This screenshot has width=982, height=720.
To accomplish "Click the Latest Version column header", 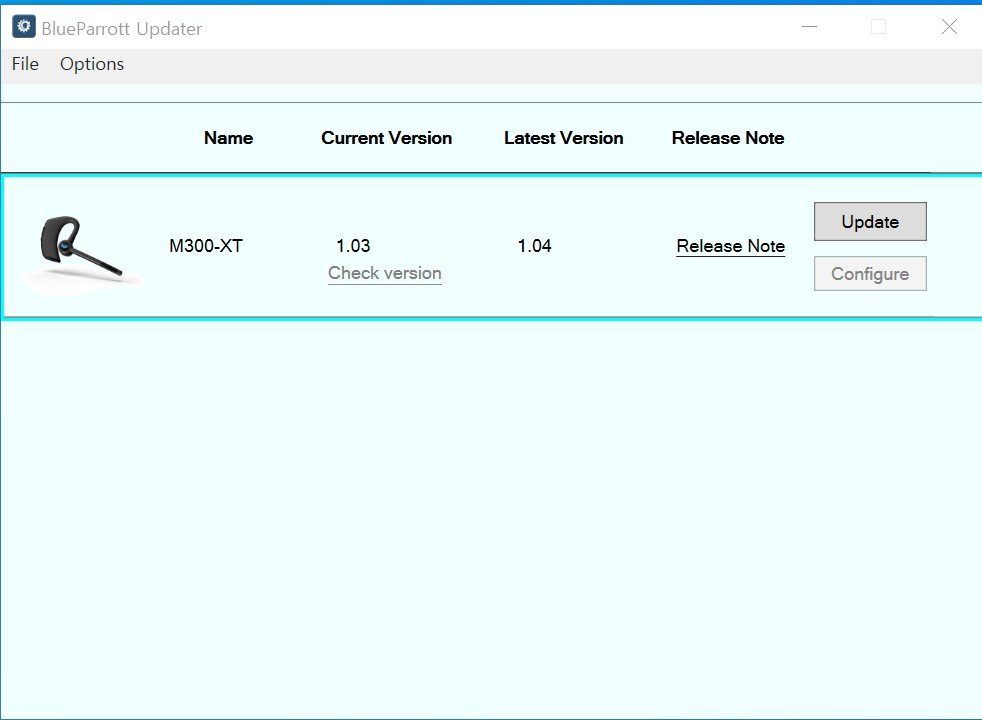I will point(564,138).
